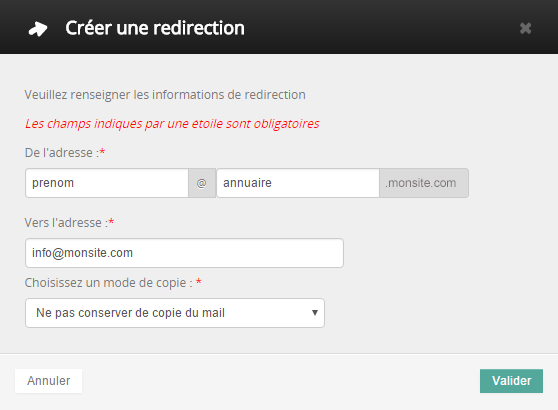
Task: Click the red asterisk beside Vers l'adresse
Action: coord(111,222)
